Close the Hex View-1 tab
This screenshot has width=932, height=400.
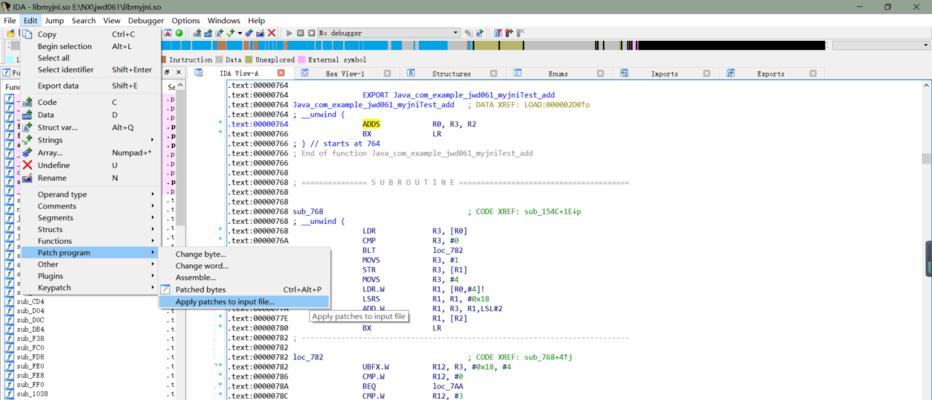coord(387,74)
